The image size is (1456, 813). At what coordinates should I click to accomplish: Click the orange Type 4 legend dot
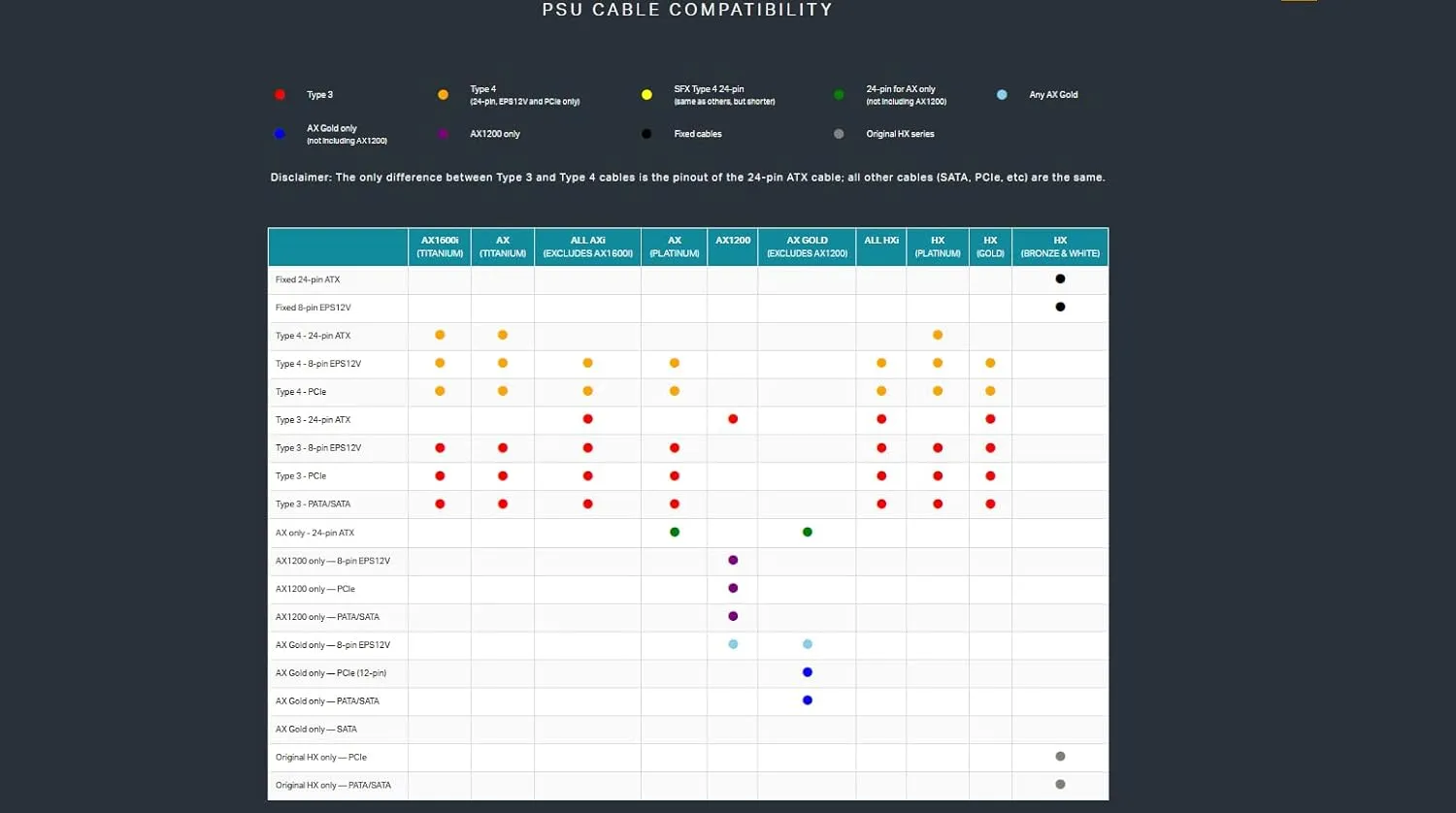(443, 94)
